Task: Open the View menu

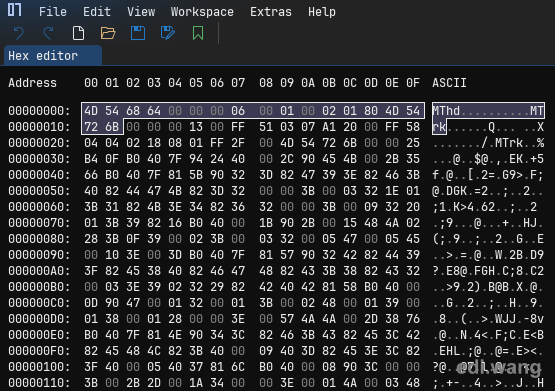Action: [x=141, y=12]
